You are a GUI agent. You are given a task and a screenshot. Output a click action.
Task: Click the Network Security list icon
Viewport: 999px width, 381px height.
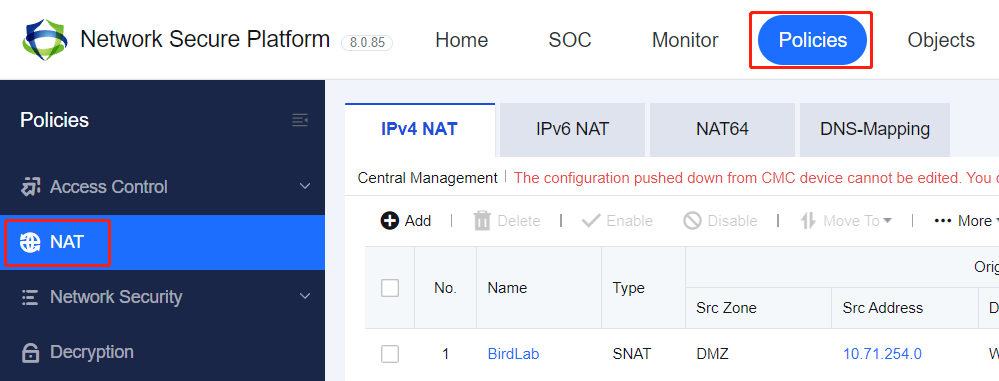pos(30,297)
